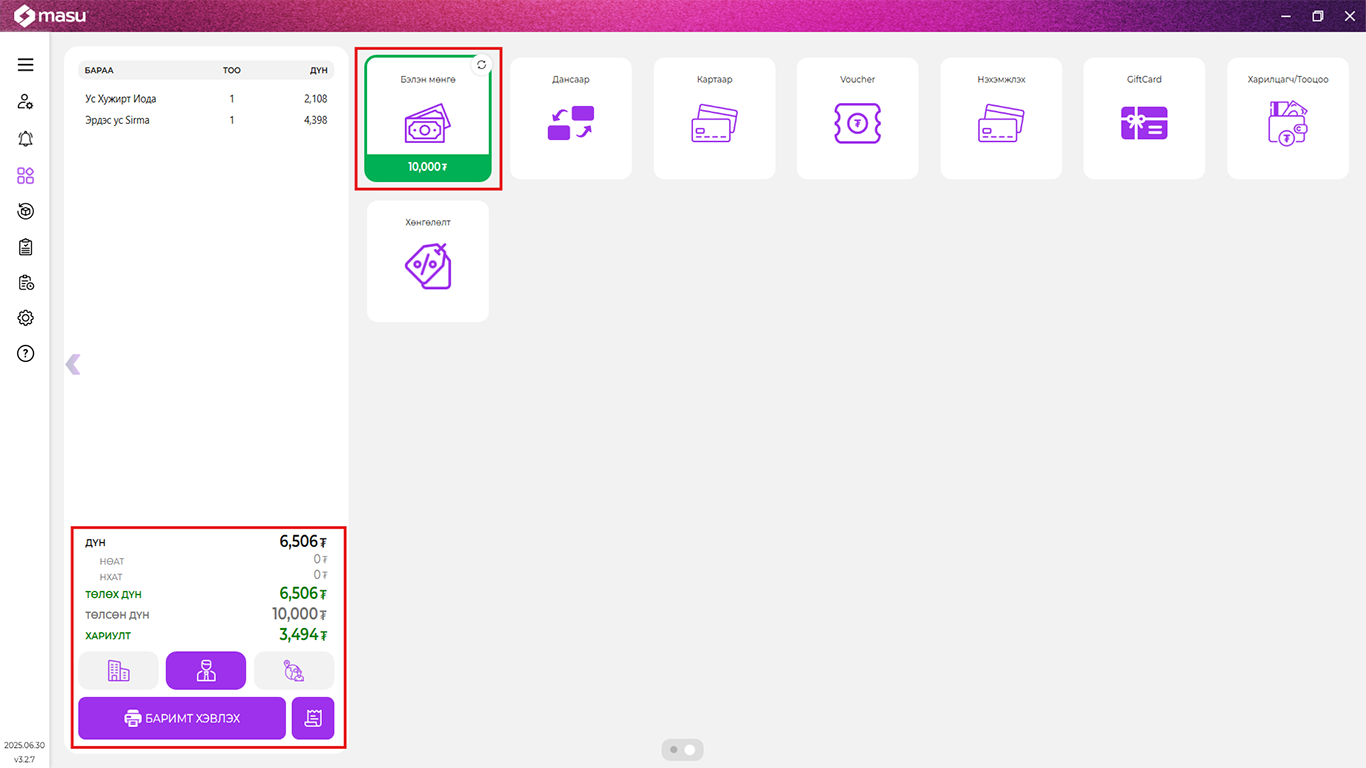Select the organization building customer type
This screenshot has width=1366, height=768.
click(118, 671)
